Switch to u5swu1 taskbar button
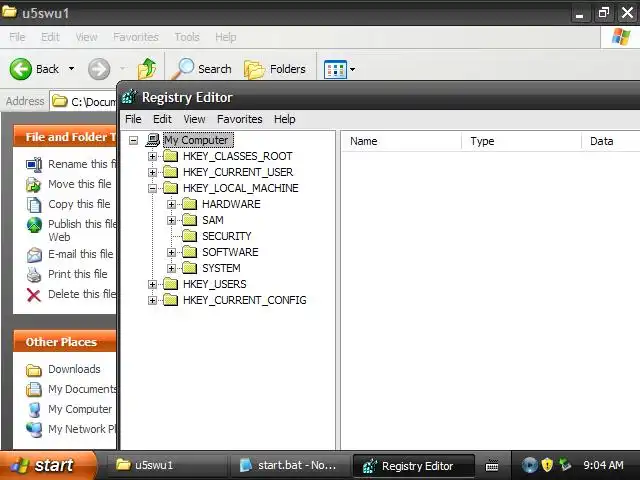Screen dimensions: 640x480 click(167, 465)
